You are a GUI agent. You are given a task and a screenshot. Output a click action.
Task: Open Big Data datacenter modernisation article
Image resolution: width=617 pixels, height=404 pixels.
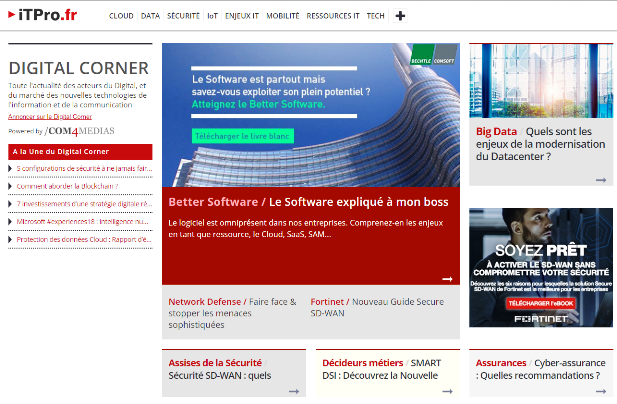540,144
